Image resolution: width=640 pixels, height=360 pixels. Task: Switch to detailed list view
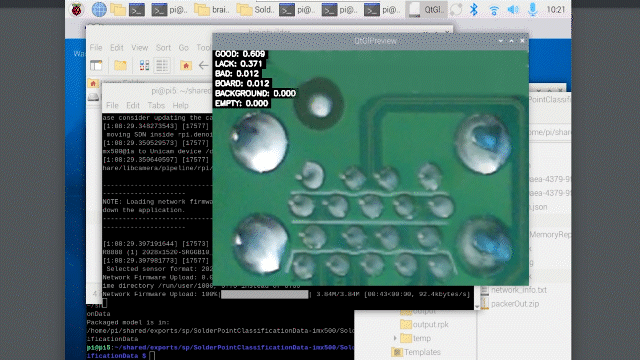point(162,65)
